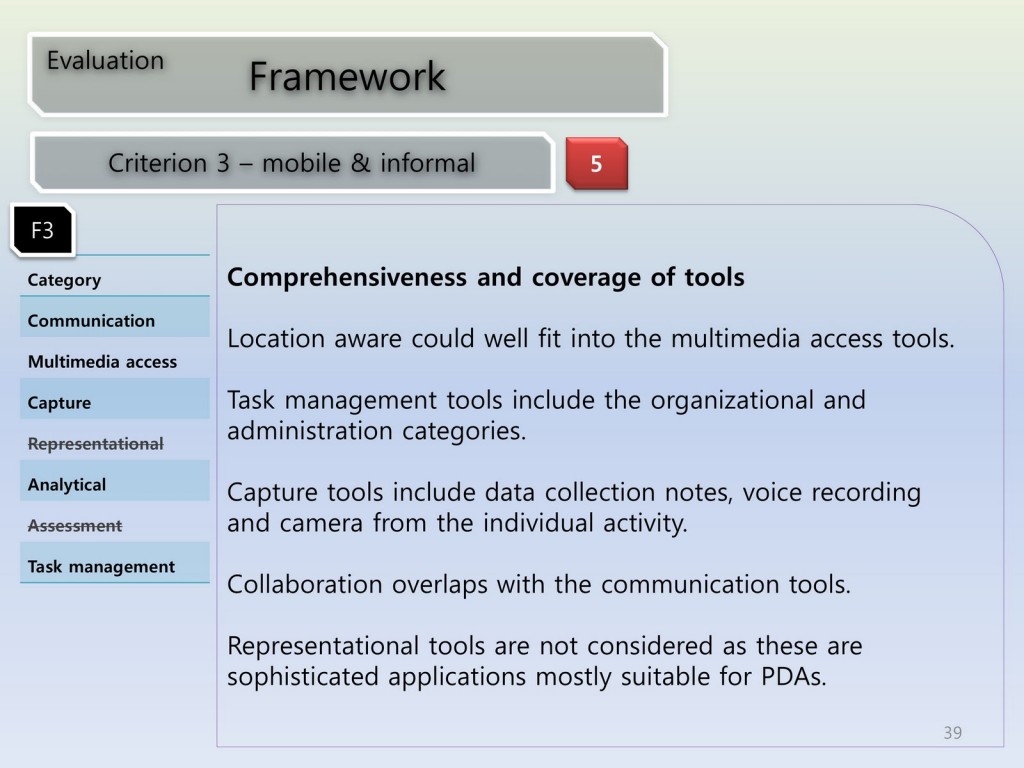This screenshot has width=1024, height=768.
Task: Click paragraph starting 'Task management tools include'
Action: click(547, 415)
